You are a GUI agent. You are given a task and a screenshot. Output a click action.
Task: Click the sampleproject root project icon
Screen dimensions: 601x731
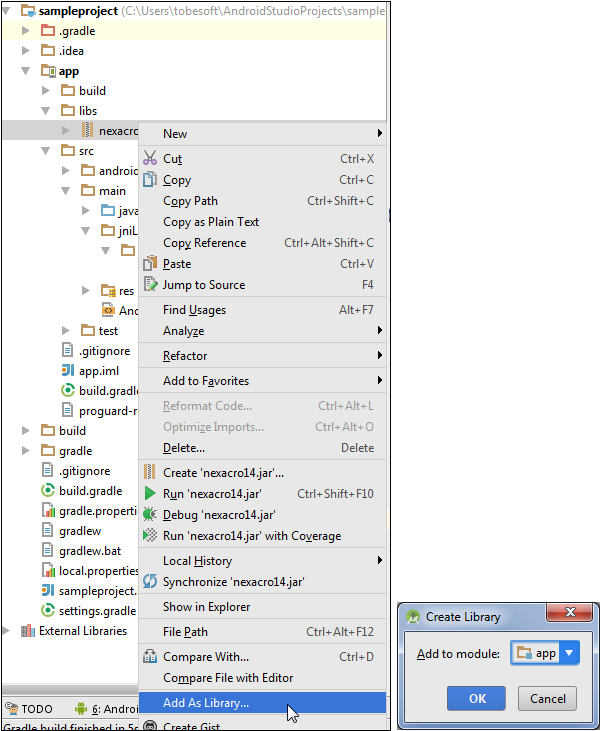(28, 10)
